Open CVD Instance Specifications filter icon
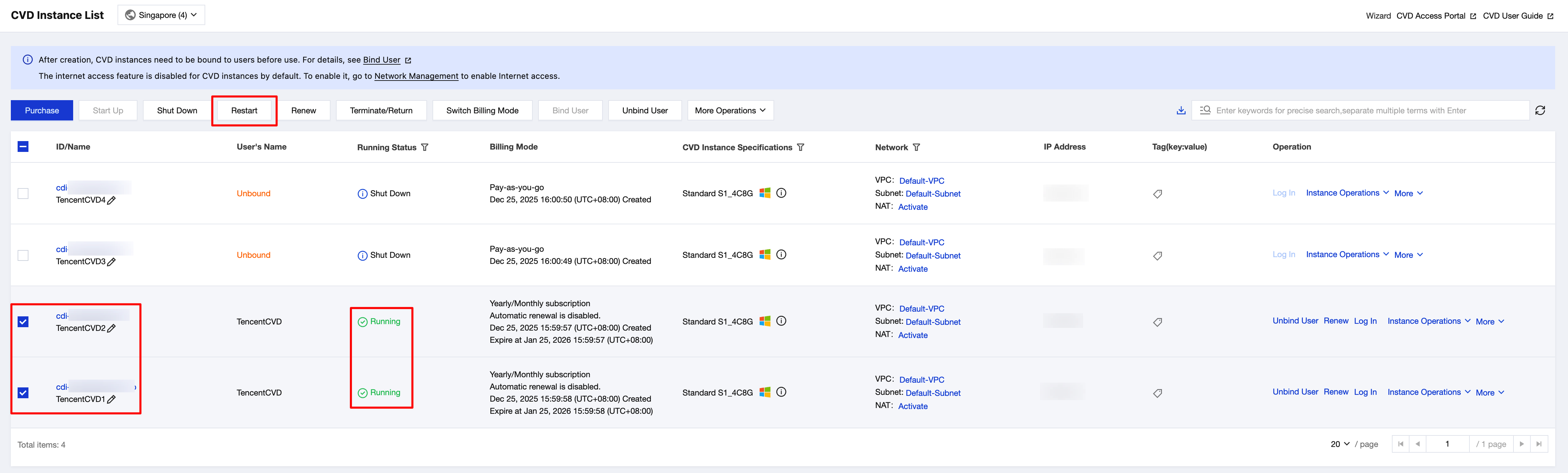Screen dimensions: 1568x473 (x=801, y=148)
